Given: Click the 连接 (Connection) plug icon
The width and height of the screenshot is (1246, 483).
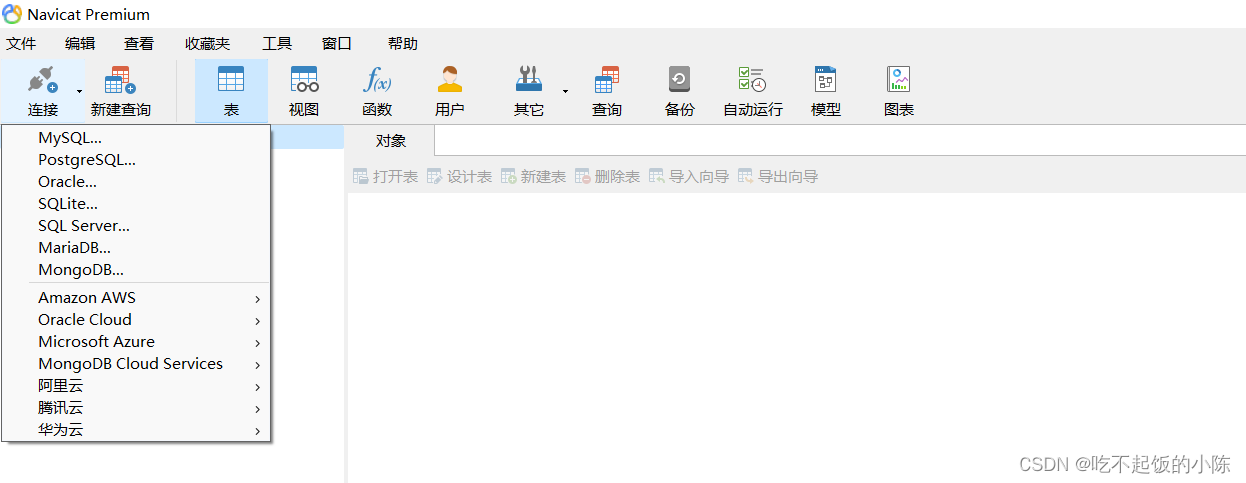Looking at the screenshot, I should click(x=42, y=80).
